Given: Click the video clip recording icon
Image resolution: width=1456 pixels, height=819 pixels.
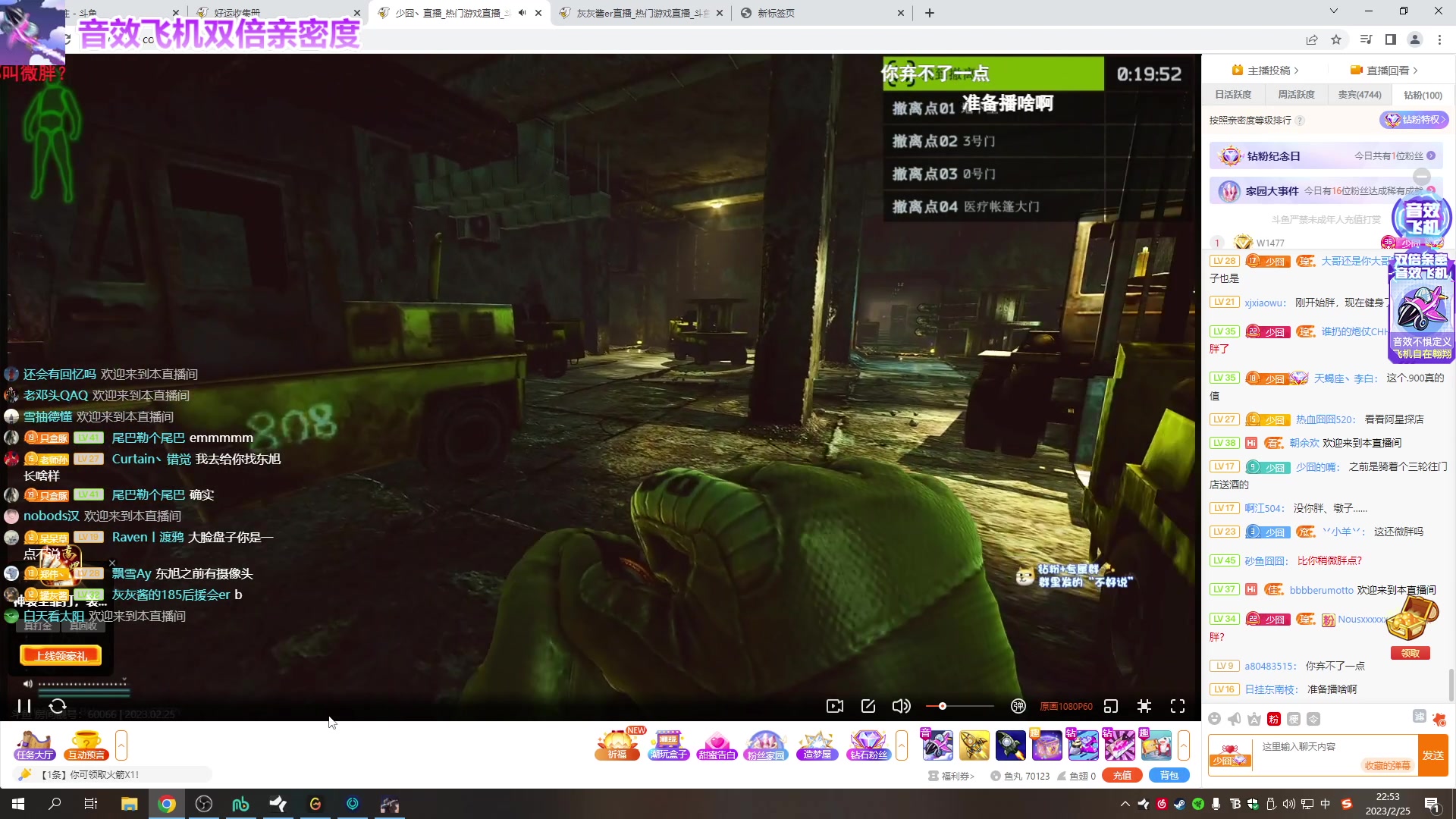Looking at the screenshot, I should 835,706.
